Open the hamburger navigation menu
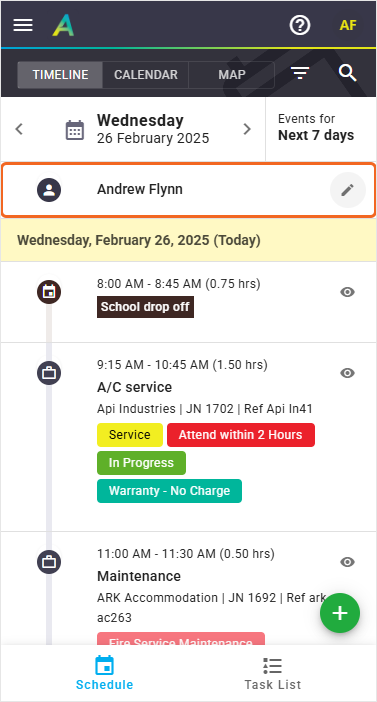 (23, 26)
